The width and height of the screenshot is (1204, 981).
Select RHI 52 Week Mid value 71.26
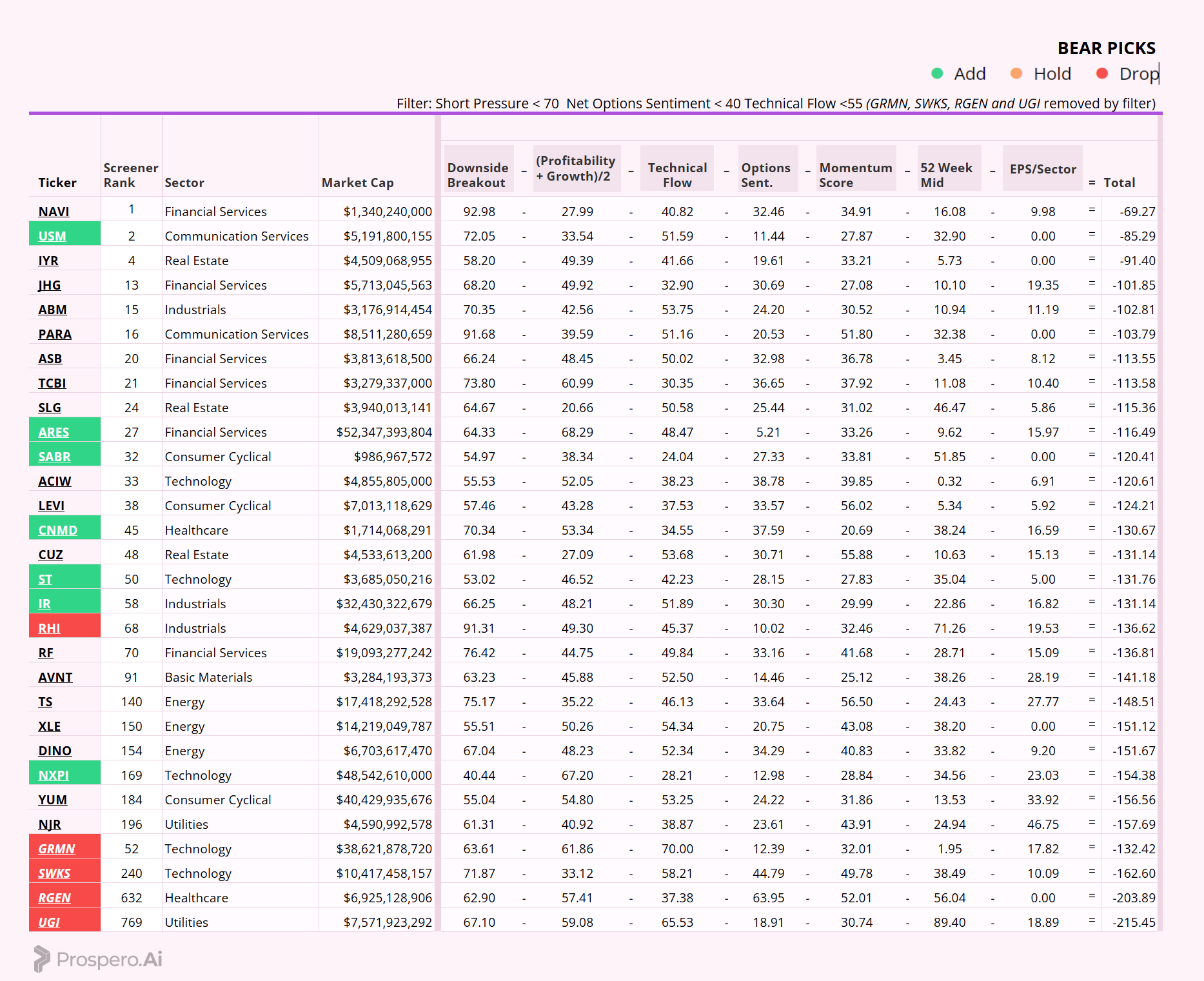coord(949,628)
